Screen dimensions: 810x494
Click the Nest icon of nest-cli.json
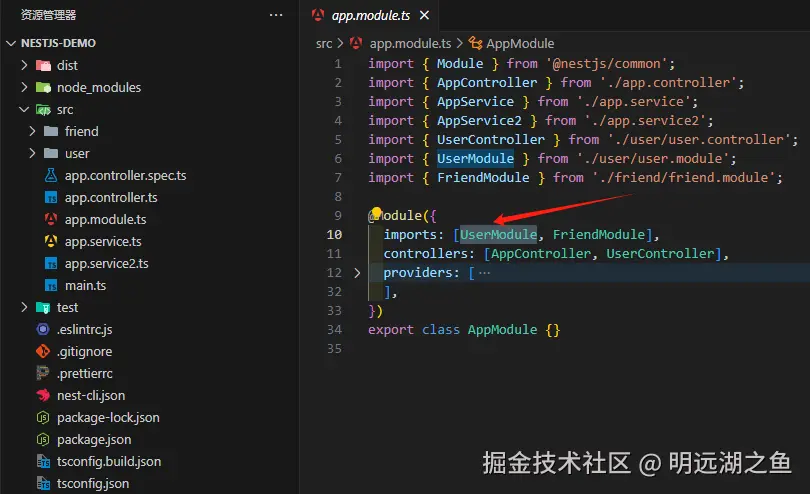click(x=43, y=395)
